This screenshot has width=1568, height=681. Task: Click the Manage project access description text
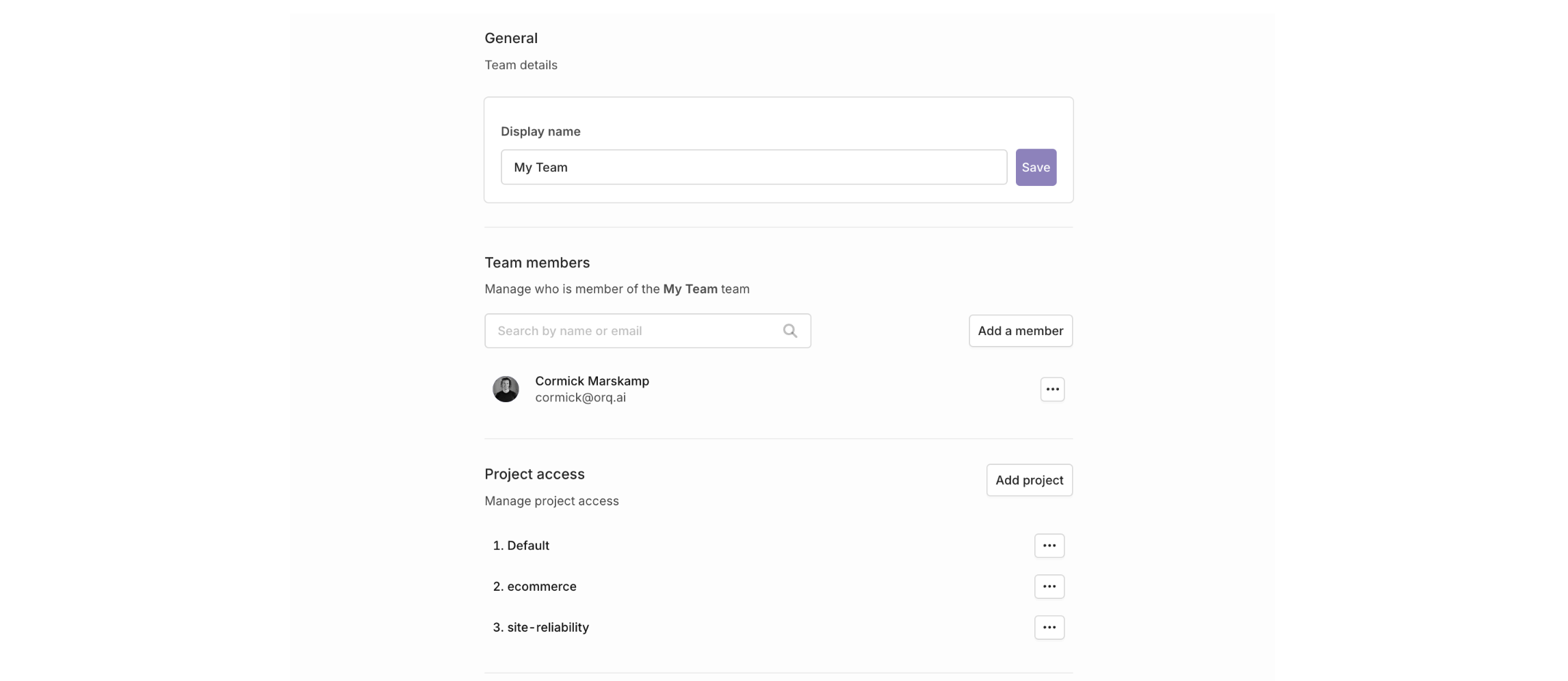551,501
